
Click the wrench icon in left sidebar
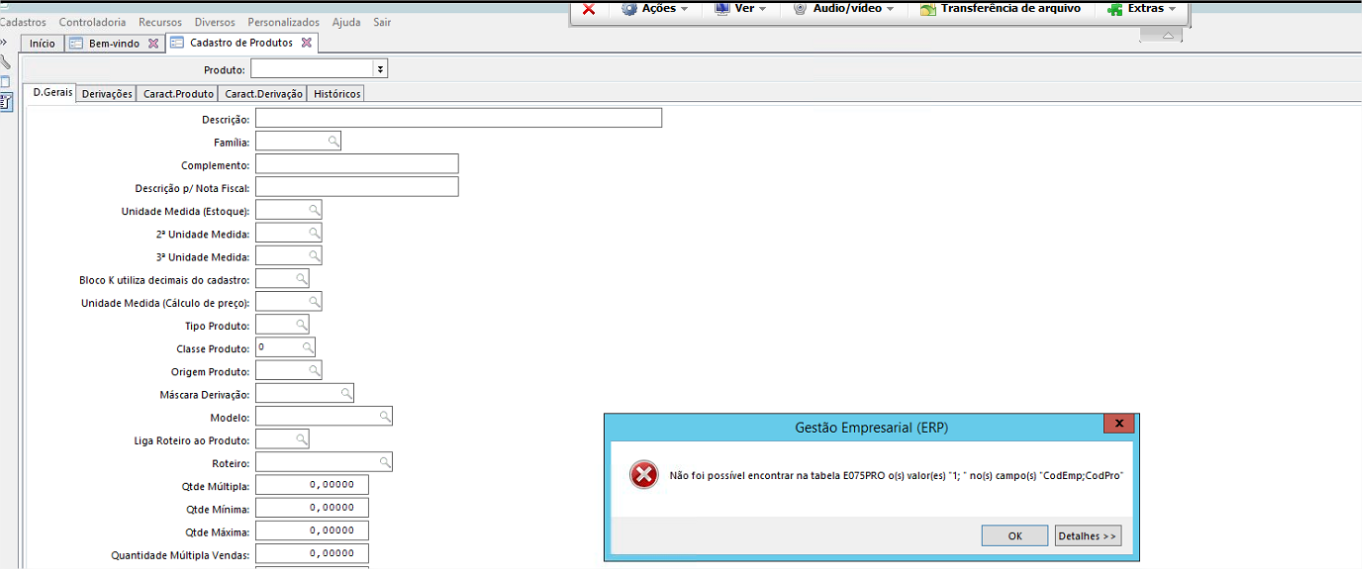tap(5, 62)
